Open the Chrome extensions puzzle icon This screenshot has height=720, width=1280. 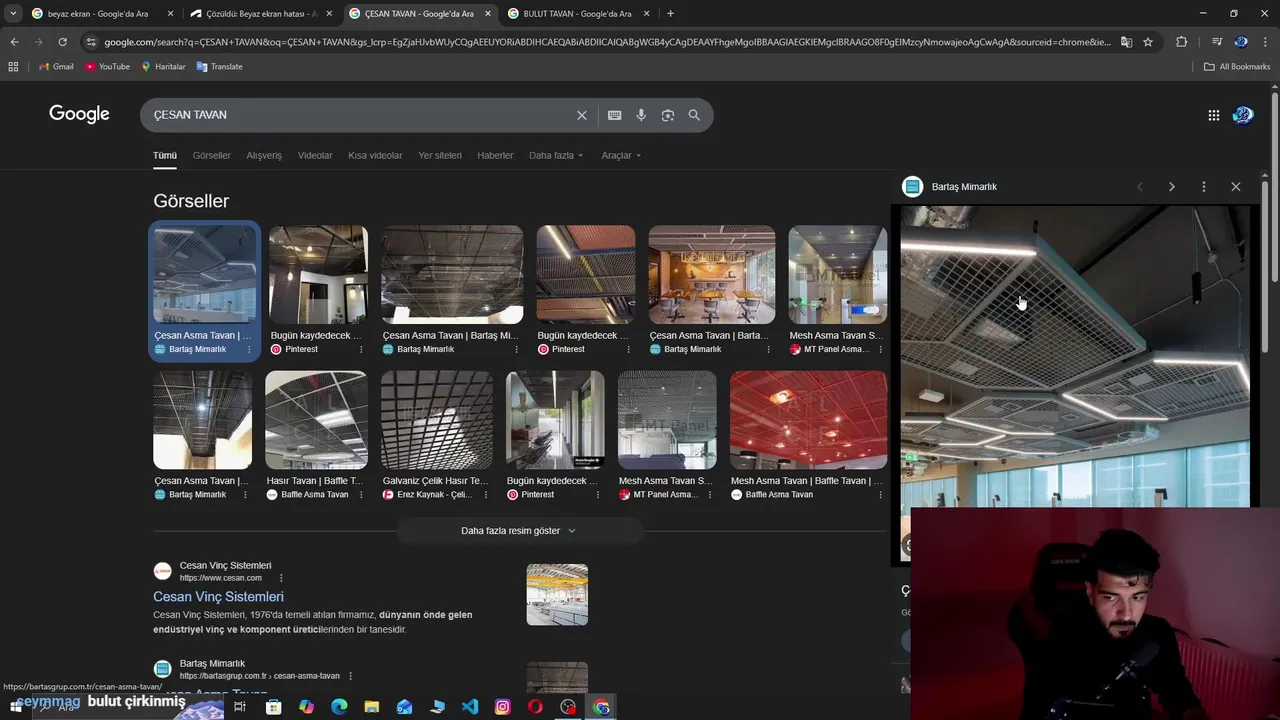point(1181,42)
